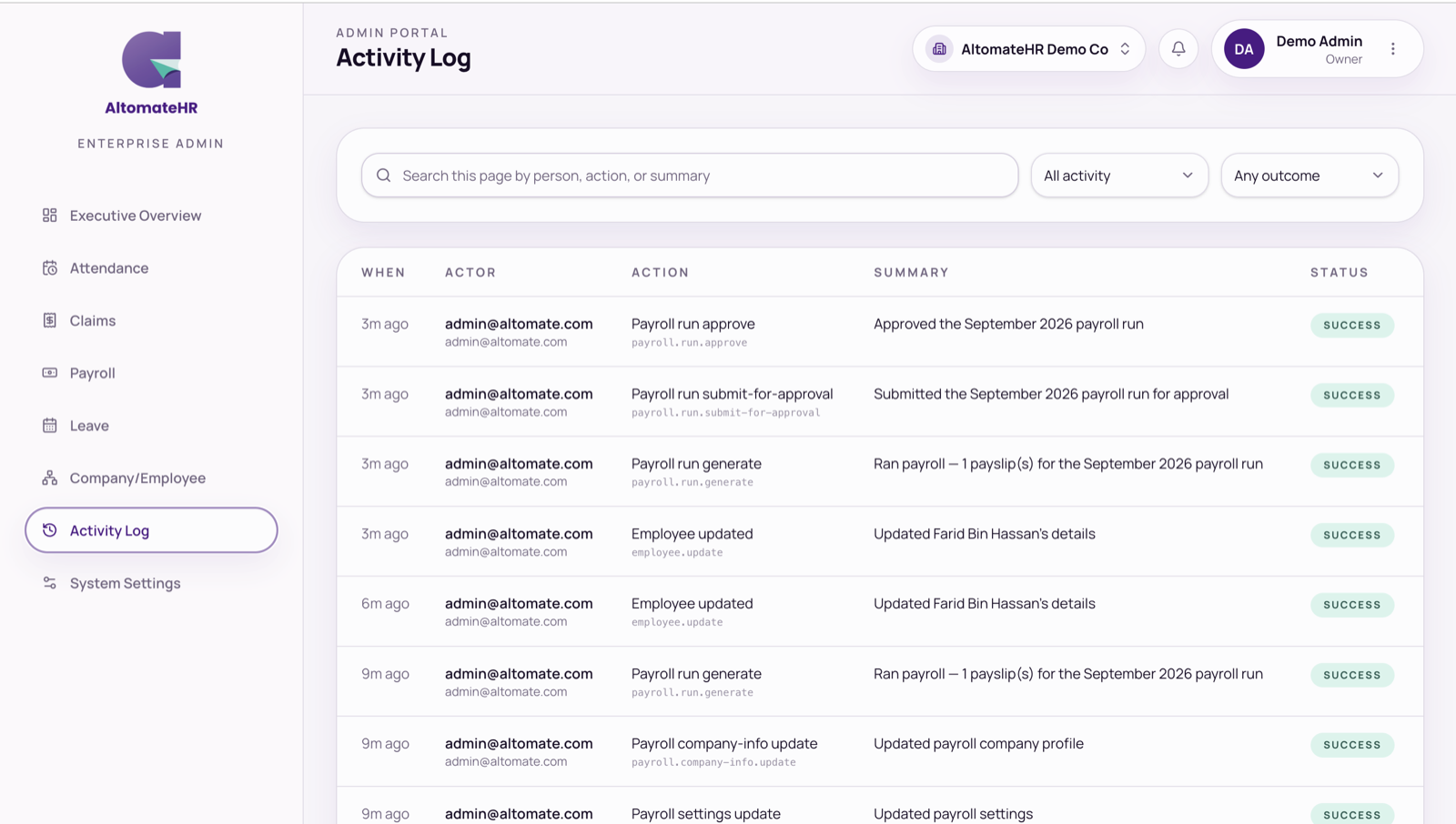Expand the Any outcome filter dropdown

tap(1309, 176)
